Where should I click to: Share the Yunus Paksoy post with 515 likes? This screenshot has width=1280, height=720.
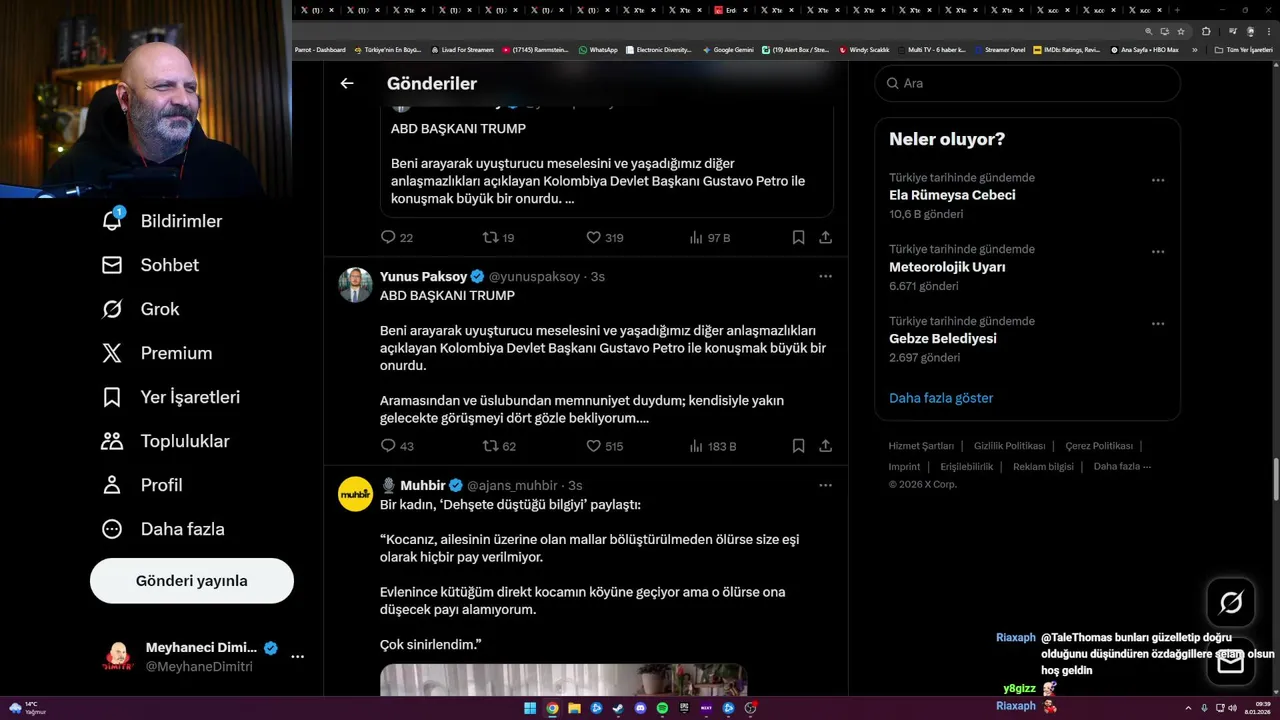pyautogui.click(x=825, y=446)
